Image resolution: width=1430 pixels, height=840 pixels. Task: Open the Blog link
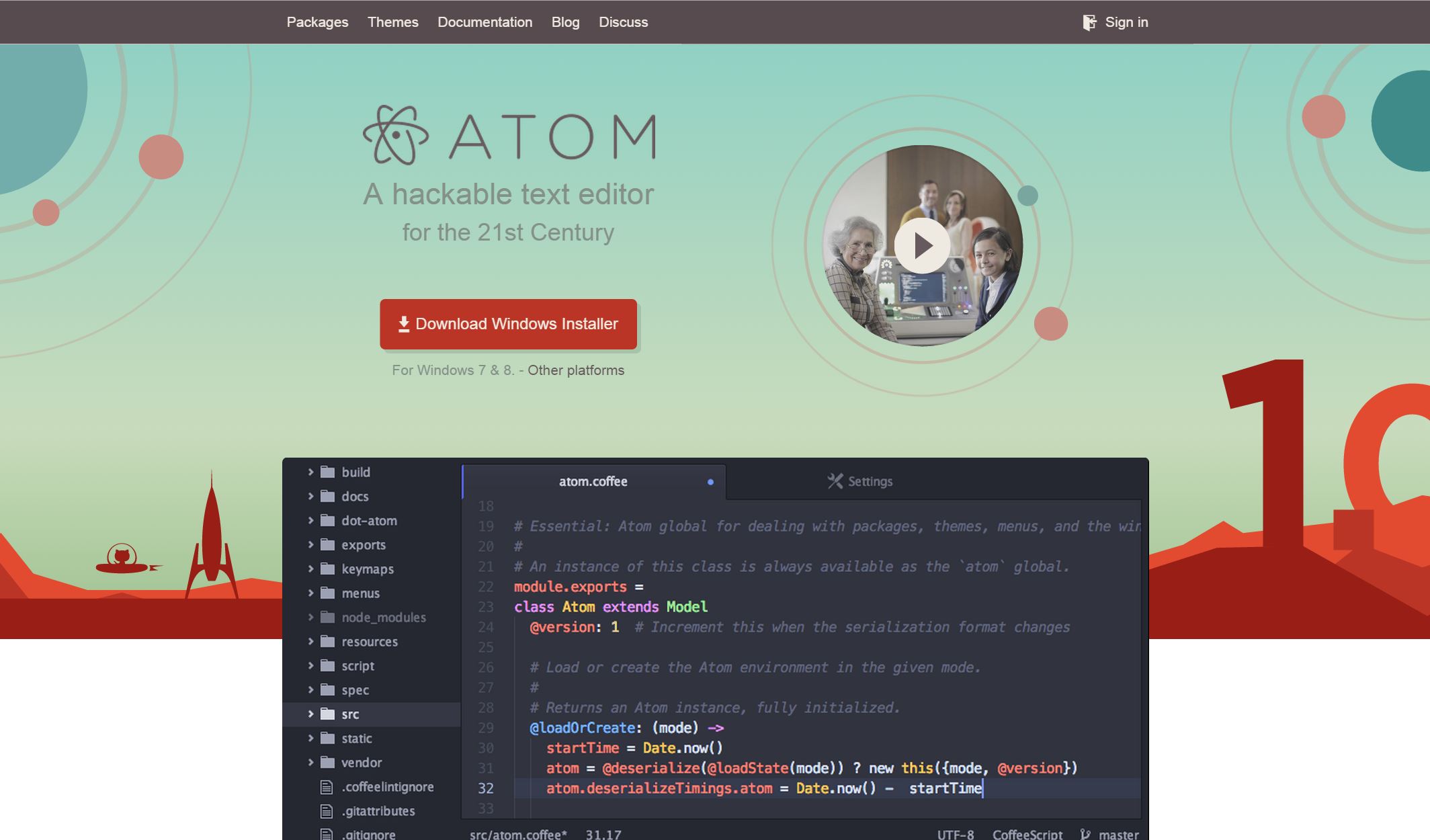click(x=565, y=22)
